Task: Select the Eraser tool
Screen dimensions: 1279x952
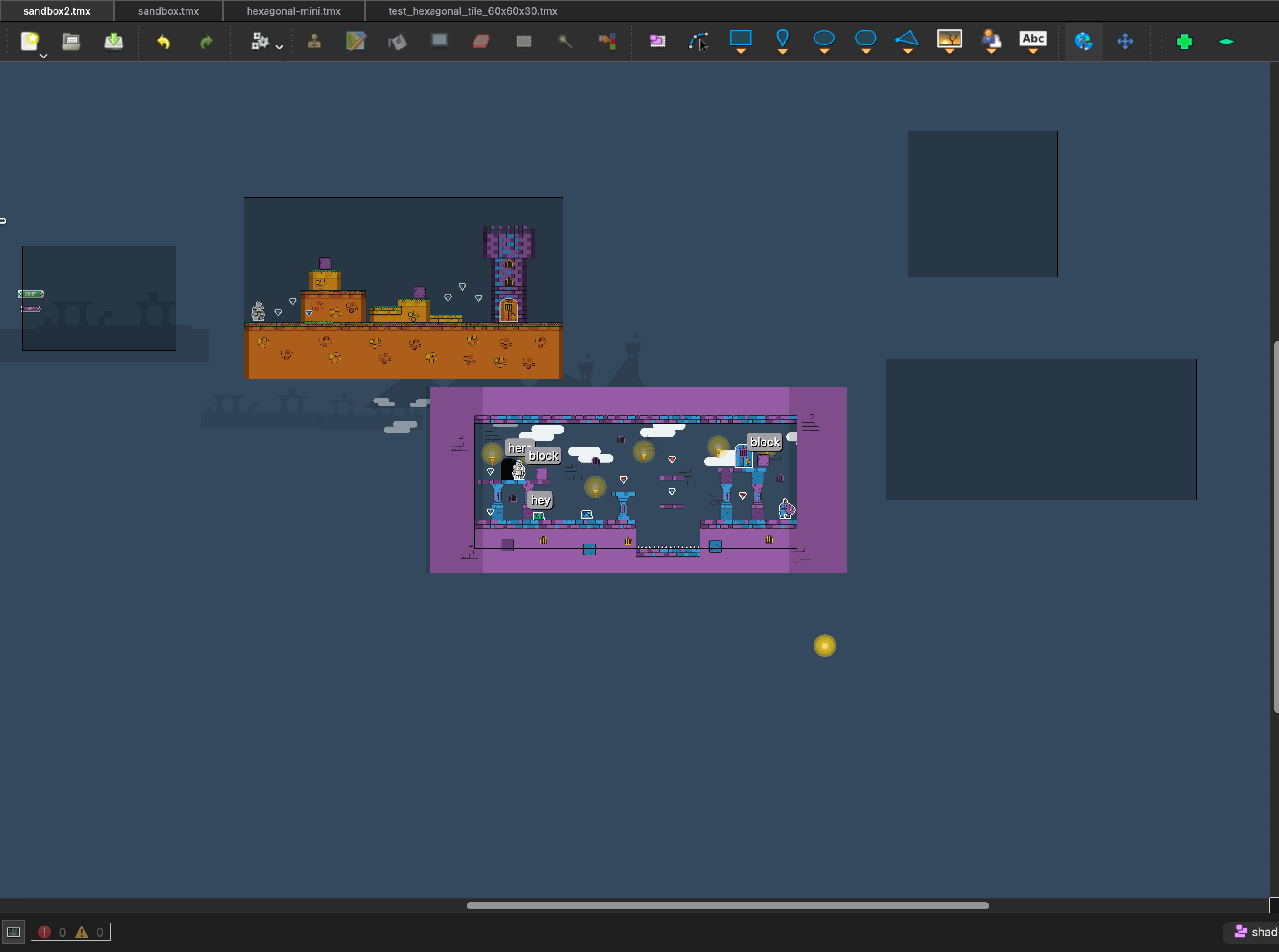Action: [481, 41]
